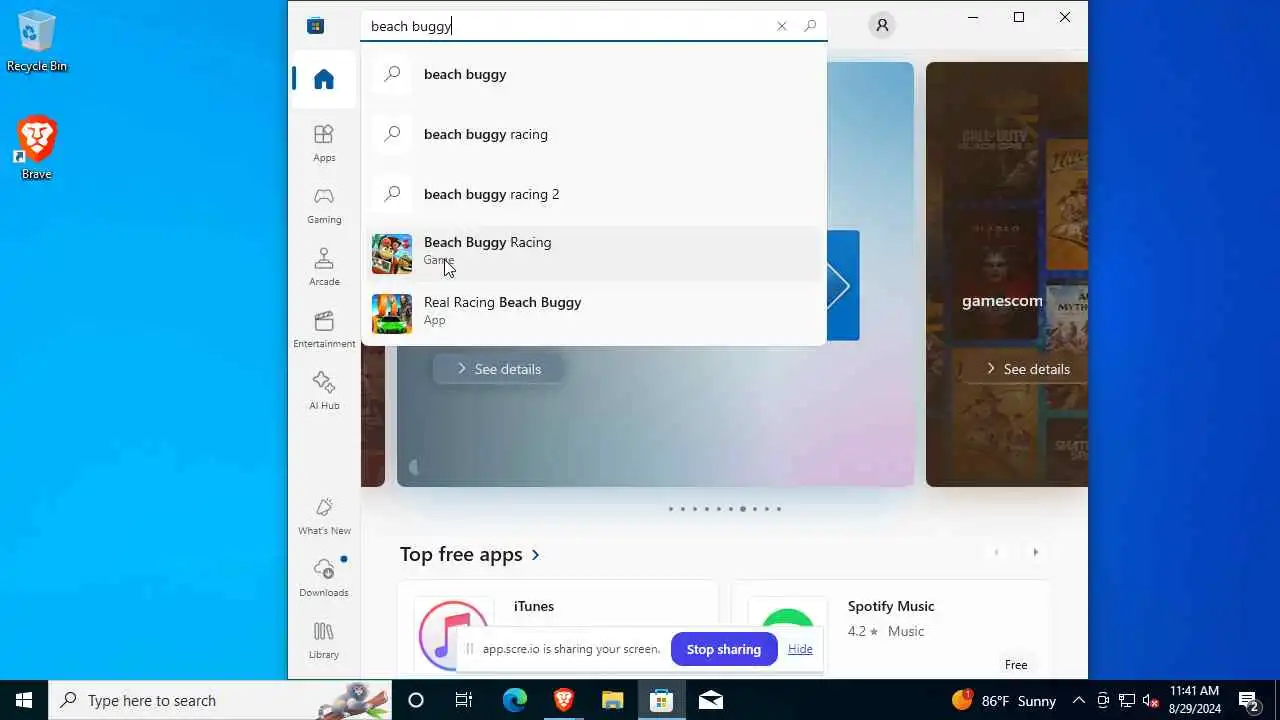Click See details on the center banner
The height and width of the screenshot is (720, 1280).
click(498, 369)
